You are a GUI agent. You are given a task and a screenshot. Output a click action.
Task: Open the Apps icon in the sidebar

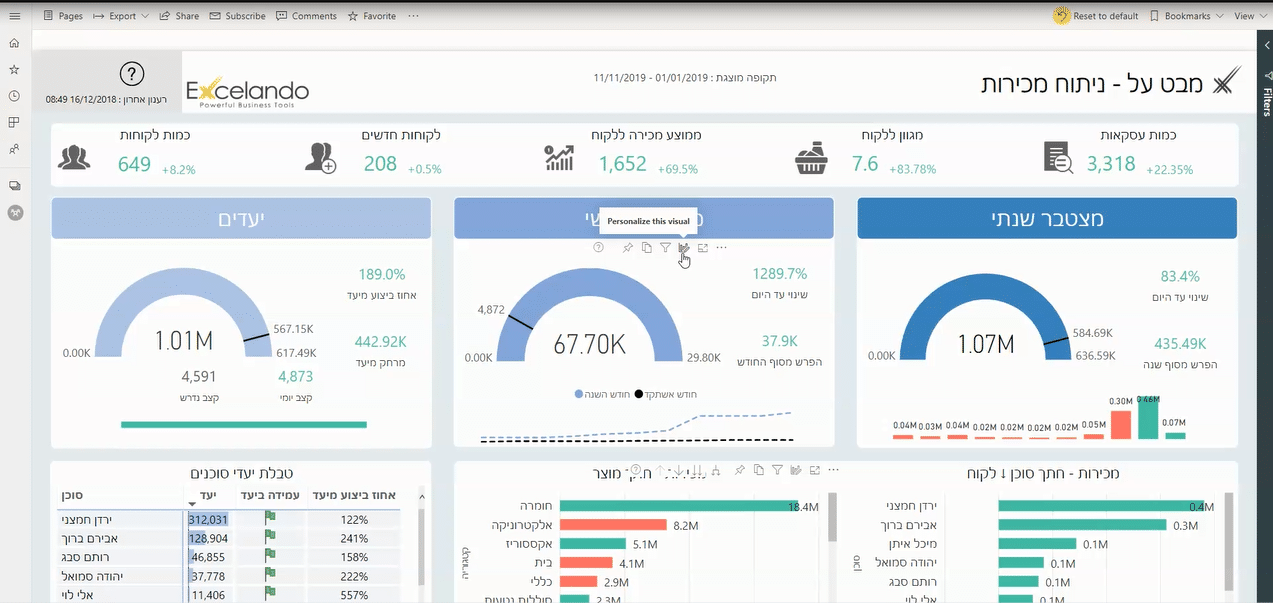click(x=14, y=121)
